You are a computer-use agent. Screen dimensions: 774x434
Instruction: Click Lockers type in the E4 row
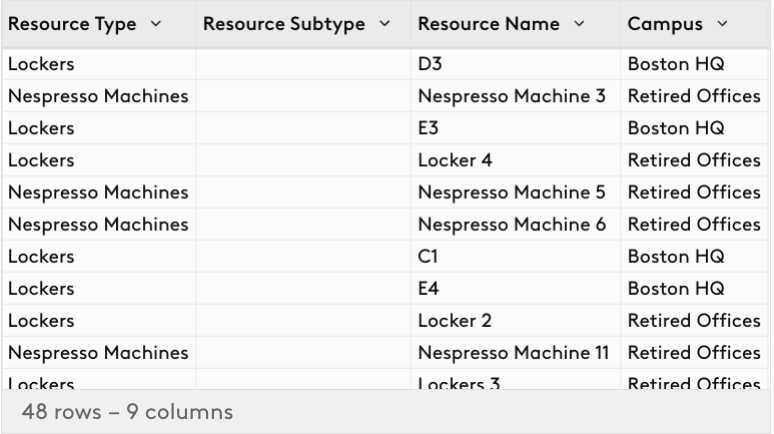(x=41, y=288)
